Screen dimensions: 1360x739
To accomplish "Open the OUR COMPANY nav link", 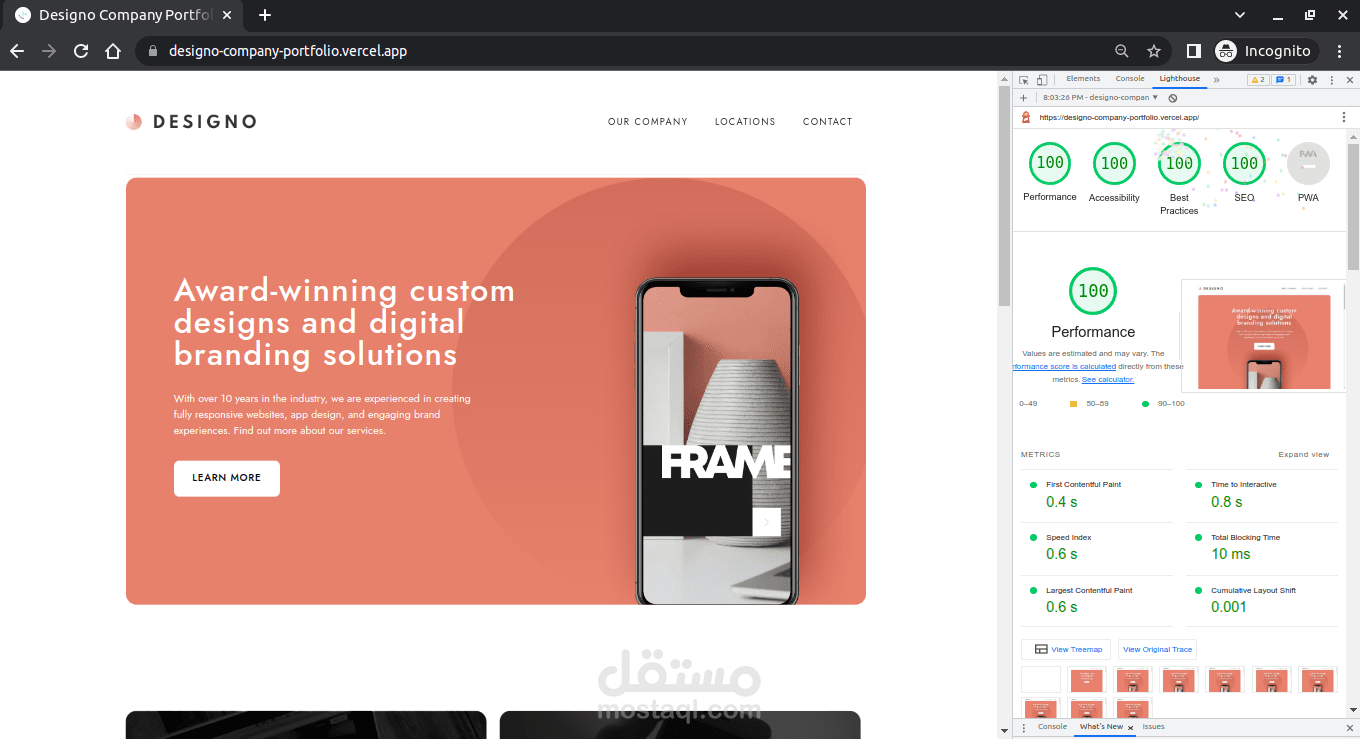I will (x=648, y=122).
